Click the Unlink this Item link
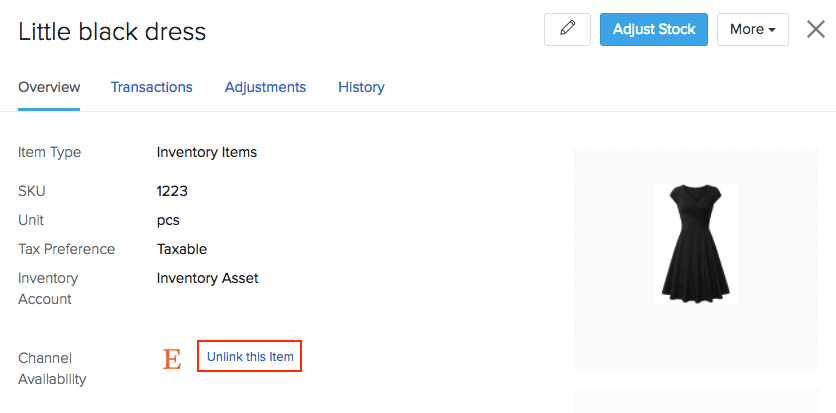The height and width of the screenshot is (413, 836). [x=250, y=357]
